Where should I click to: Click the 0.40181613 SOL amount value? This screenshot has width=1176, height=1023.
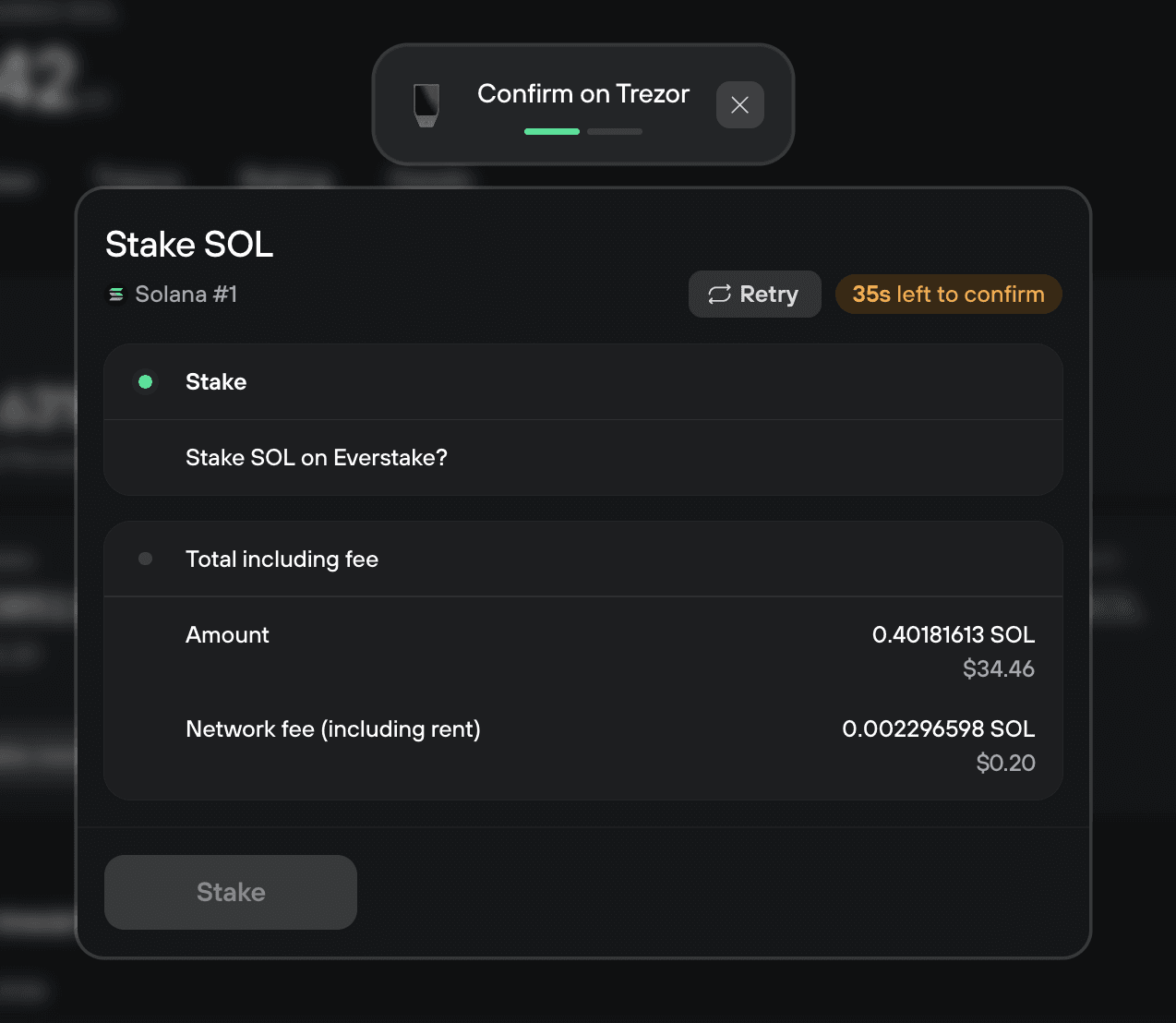953,635
